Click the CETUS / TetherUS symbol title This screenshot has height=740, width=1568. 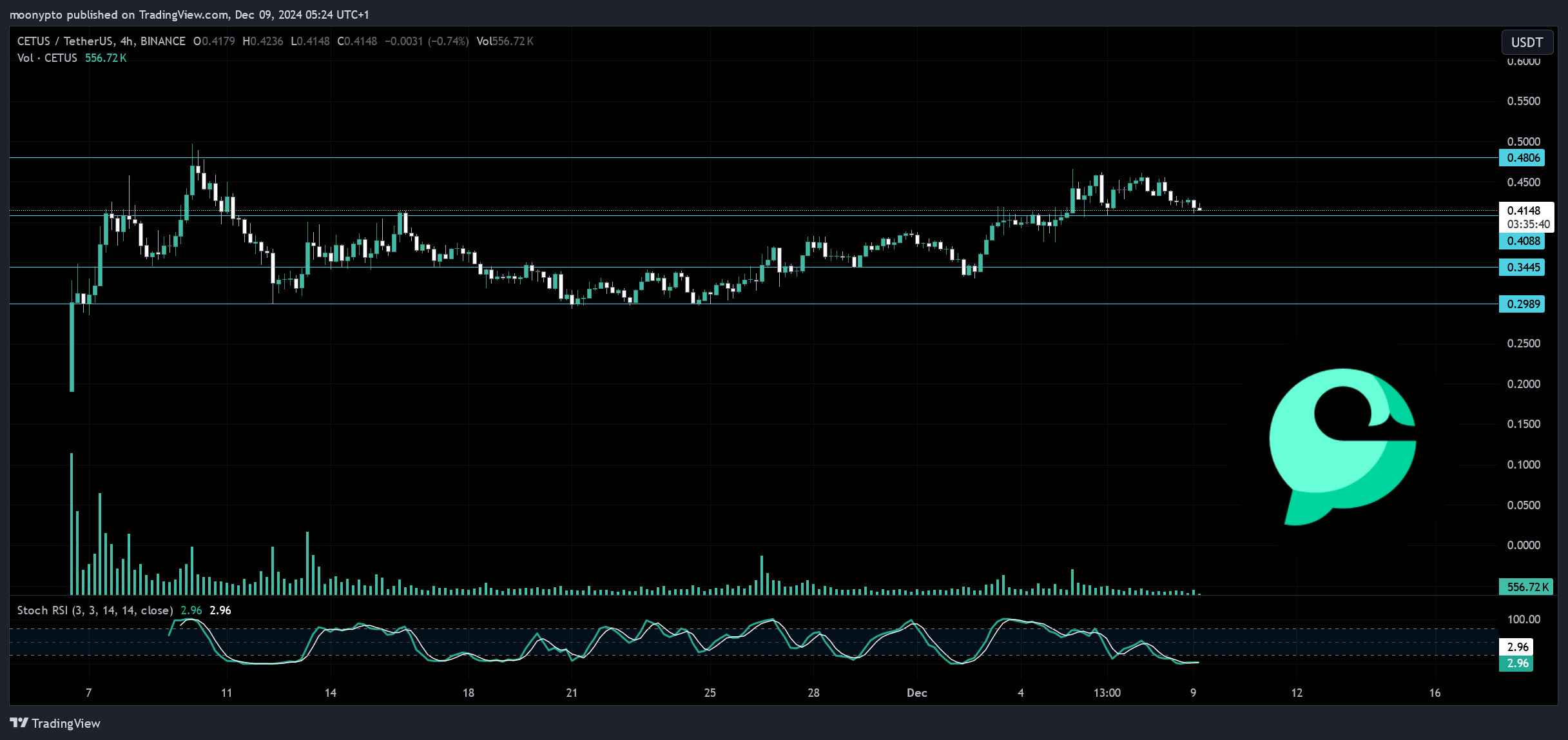click(x=101, y=41)
